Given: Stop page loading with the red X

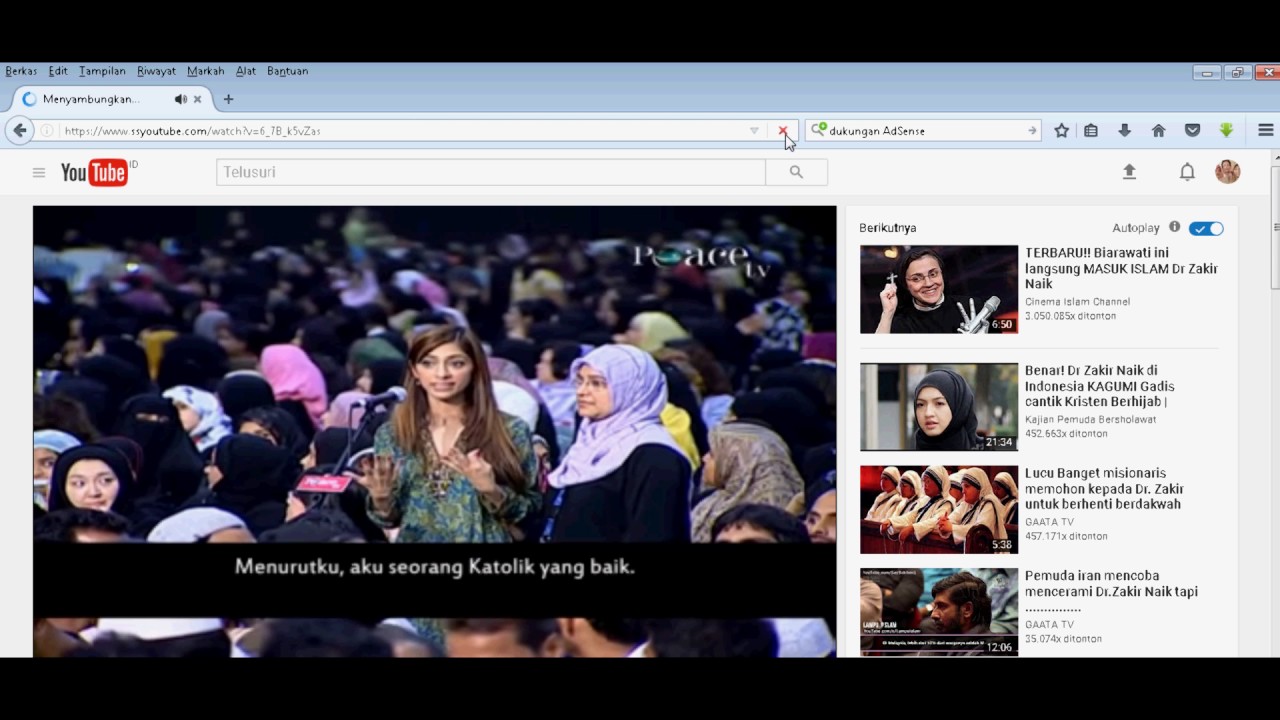Looking at the screenshot, I should click(783, 130).
